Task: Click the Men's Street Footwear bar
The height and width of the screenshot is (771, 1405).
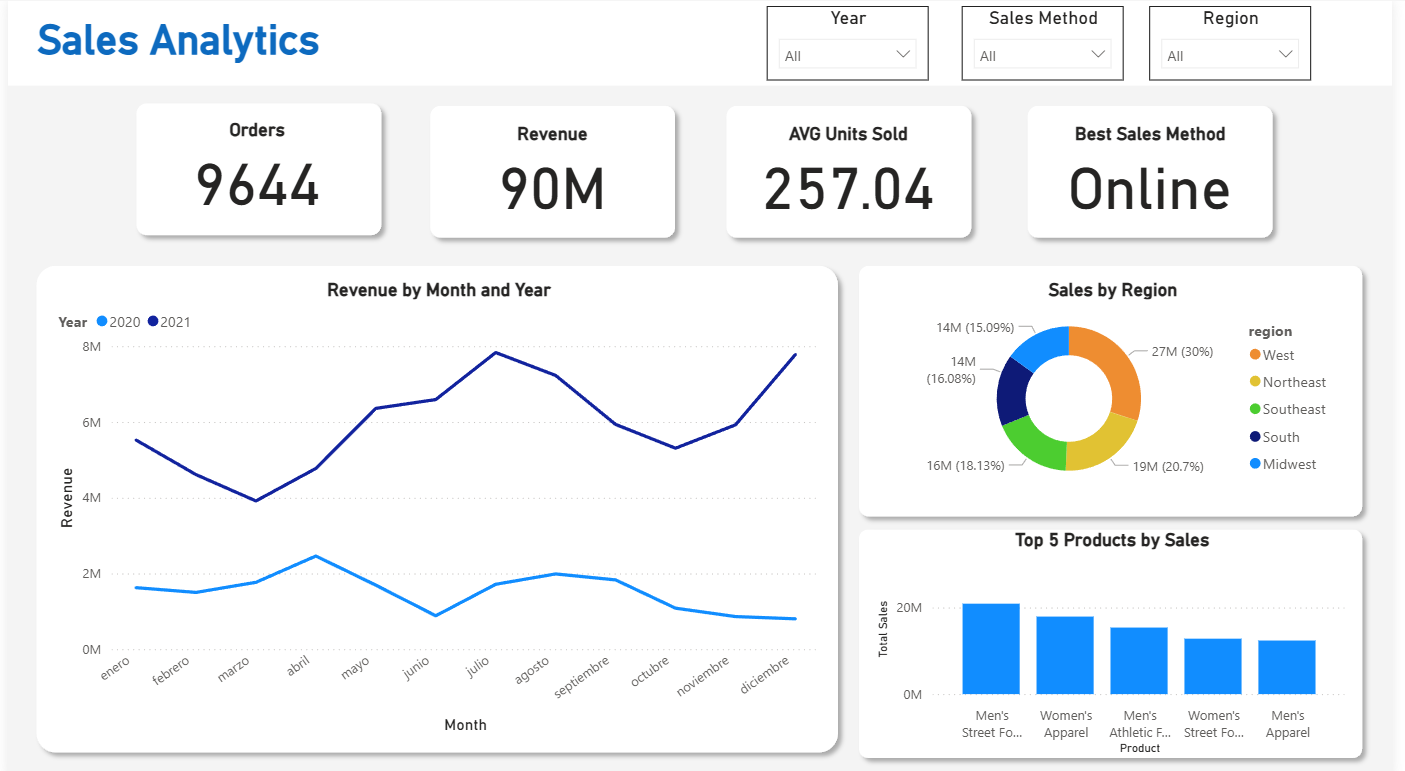Action: [x=991, y=649]
